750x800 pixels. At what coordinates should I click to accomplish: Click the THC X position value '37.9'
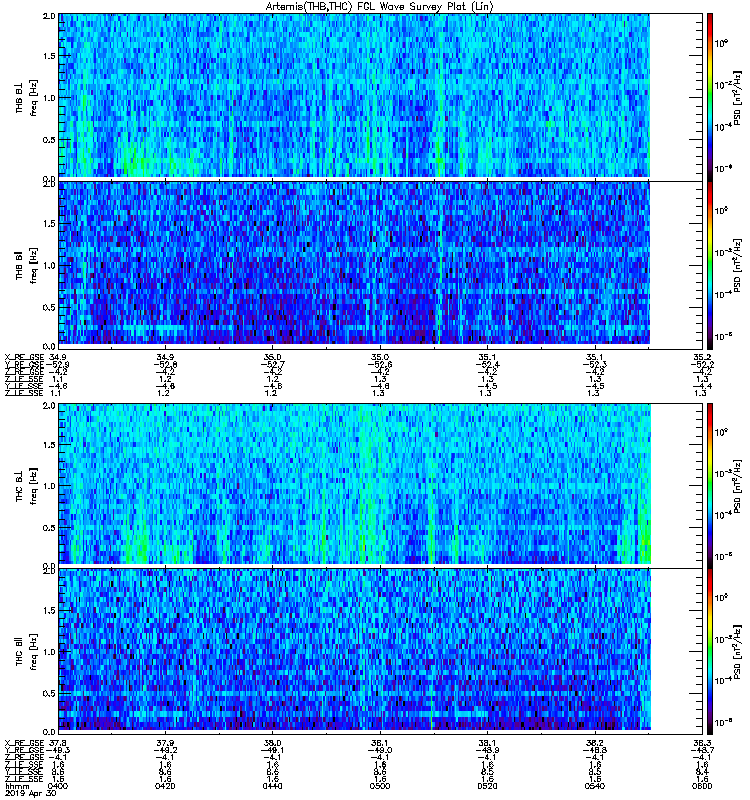pyautogui.click(x=165, y=743)
